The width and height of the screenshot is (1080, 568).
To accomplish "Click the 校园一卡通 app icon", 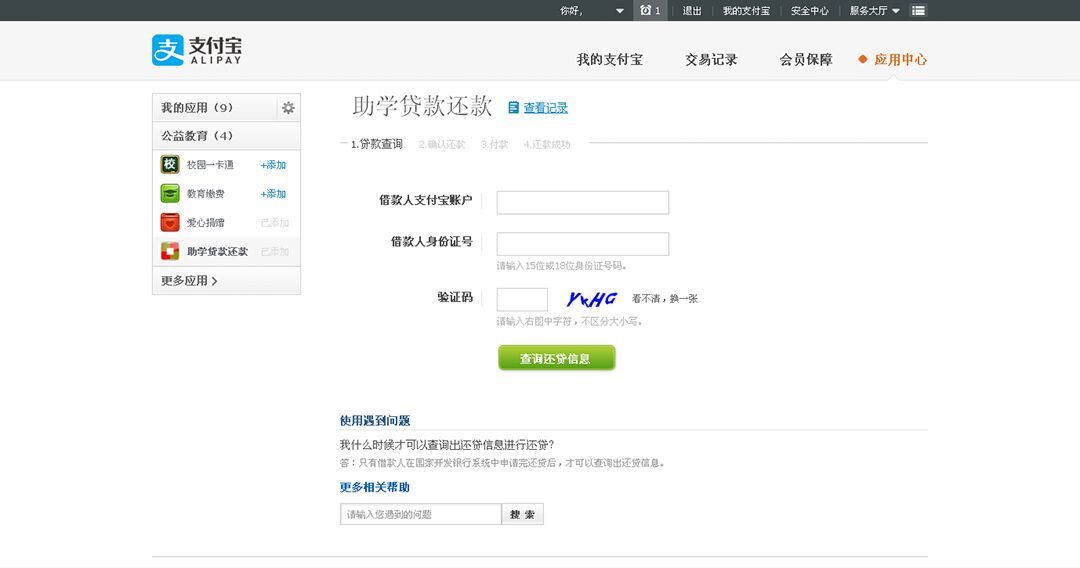I will coord(170,165).
